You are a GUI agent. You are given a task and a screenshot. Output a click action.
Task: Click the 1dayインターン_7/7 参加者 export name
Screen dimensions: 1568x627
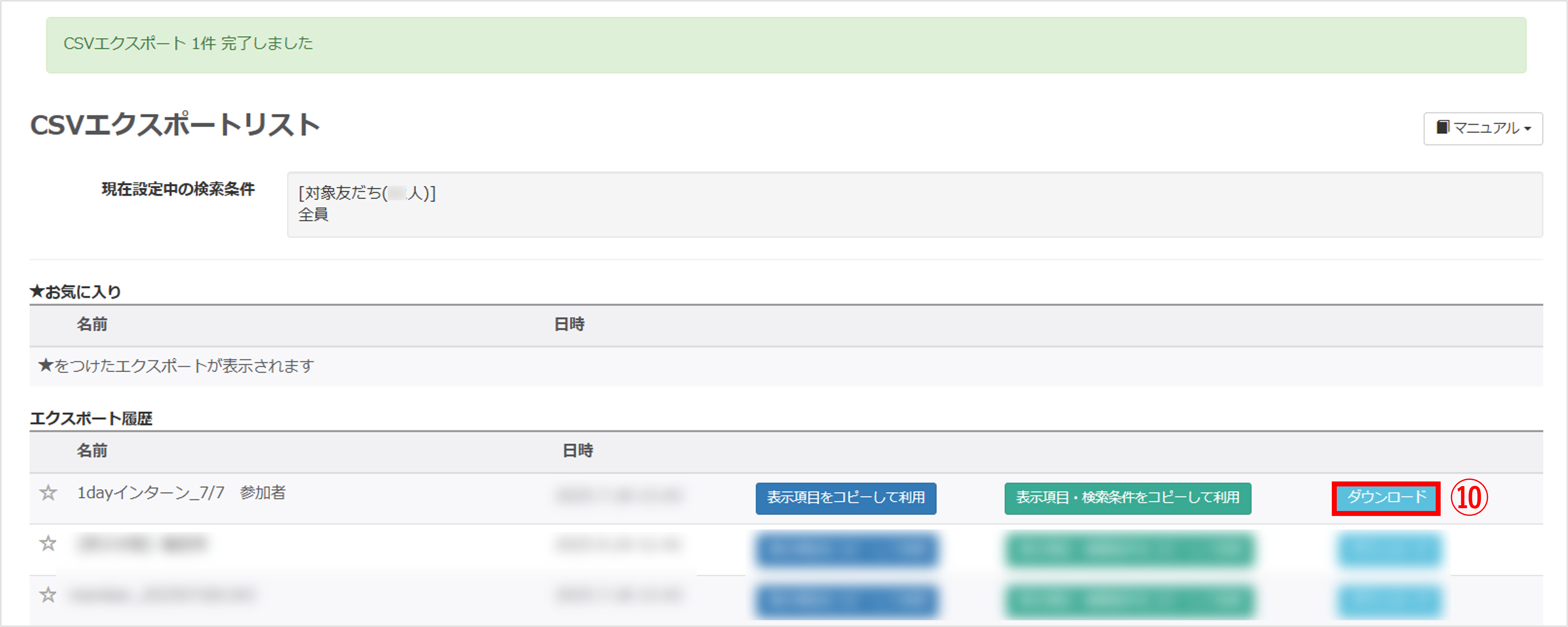[181, 492]
